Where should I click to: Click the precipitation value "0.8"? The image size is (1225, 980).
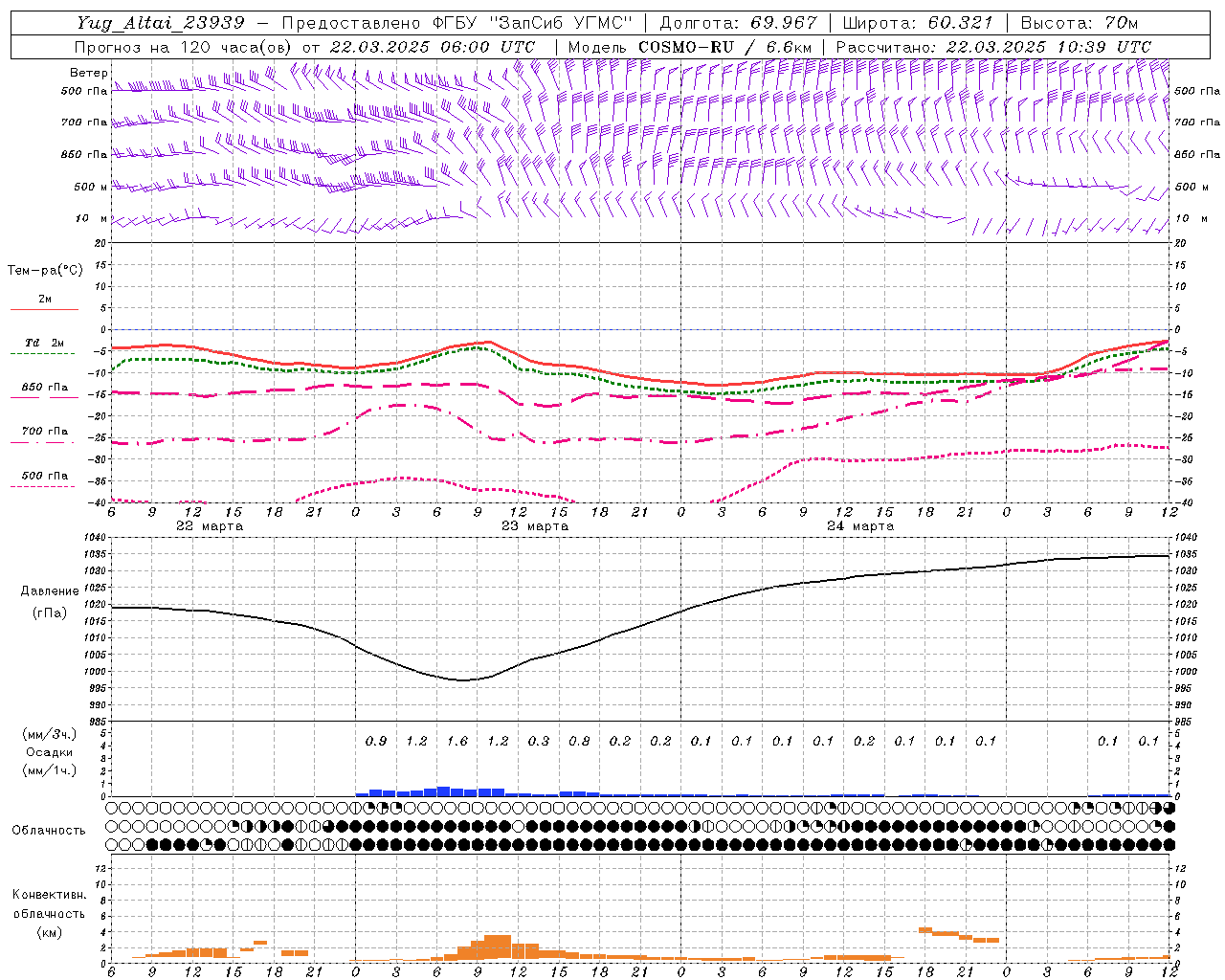[579, 742]
